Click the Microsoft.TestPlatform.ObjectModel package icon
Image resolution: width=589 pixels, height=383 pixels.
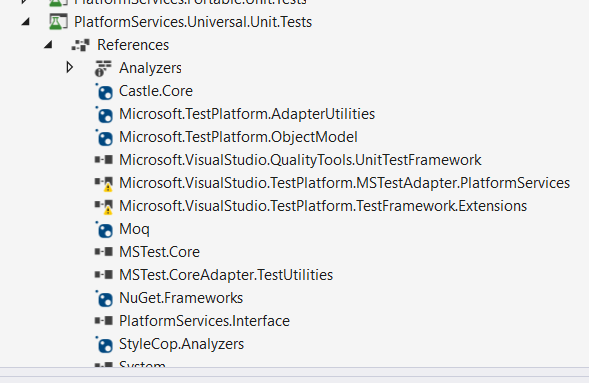pyautogui.click(x=104, y=137)
